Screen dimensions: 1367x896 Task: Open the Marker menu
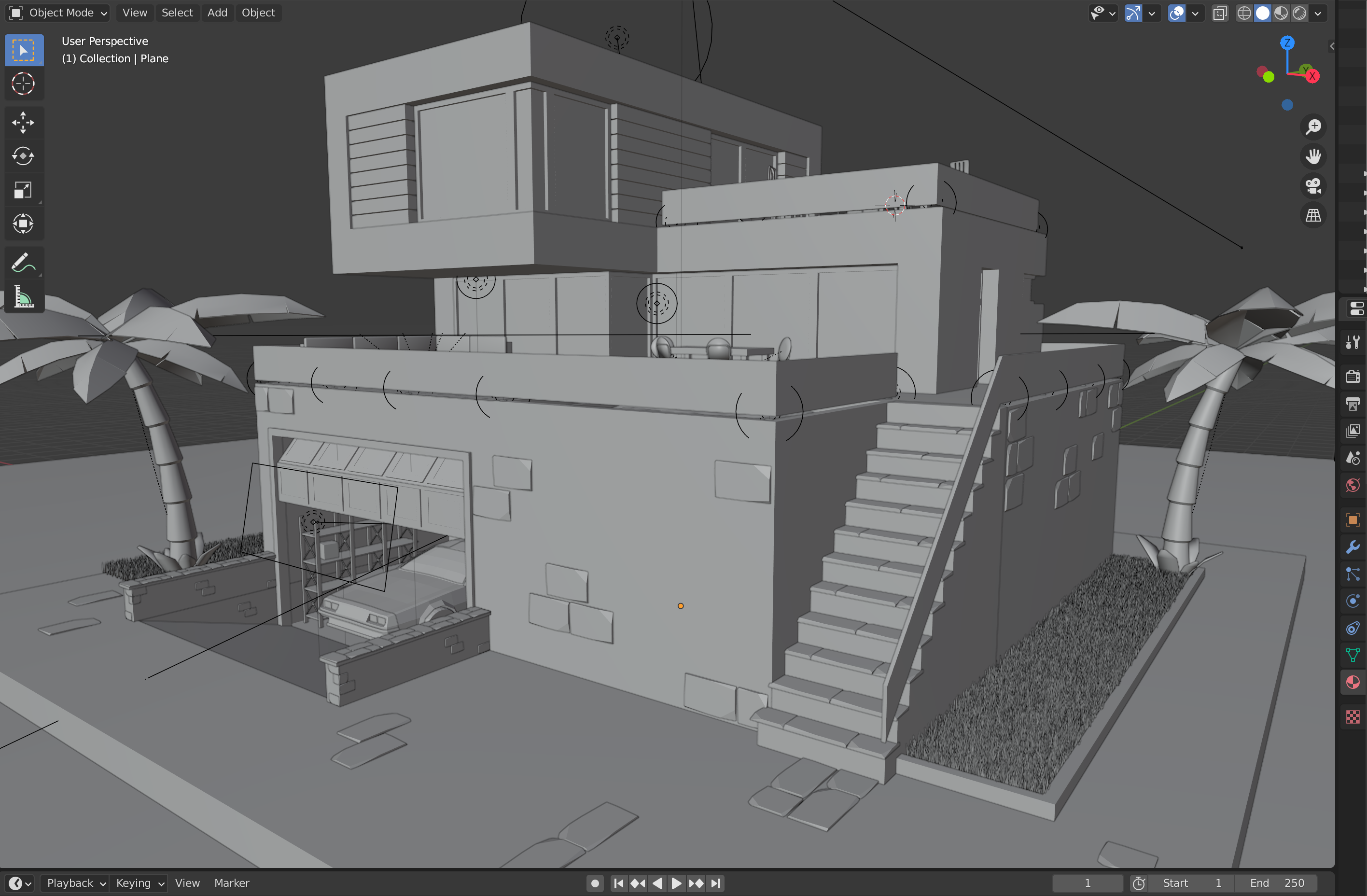232,883
